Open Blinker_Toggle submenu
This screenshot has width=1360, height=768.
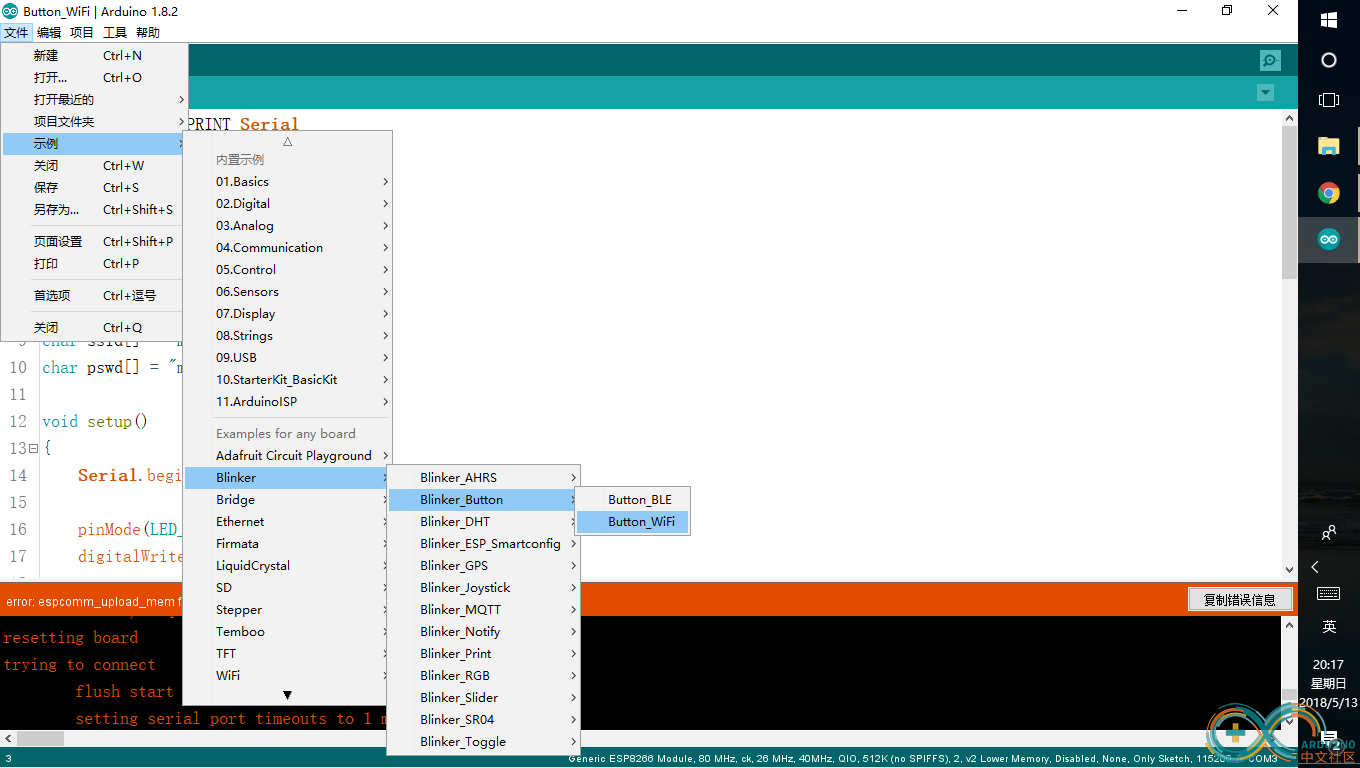[x=484, y=742]
